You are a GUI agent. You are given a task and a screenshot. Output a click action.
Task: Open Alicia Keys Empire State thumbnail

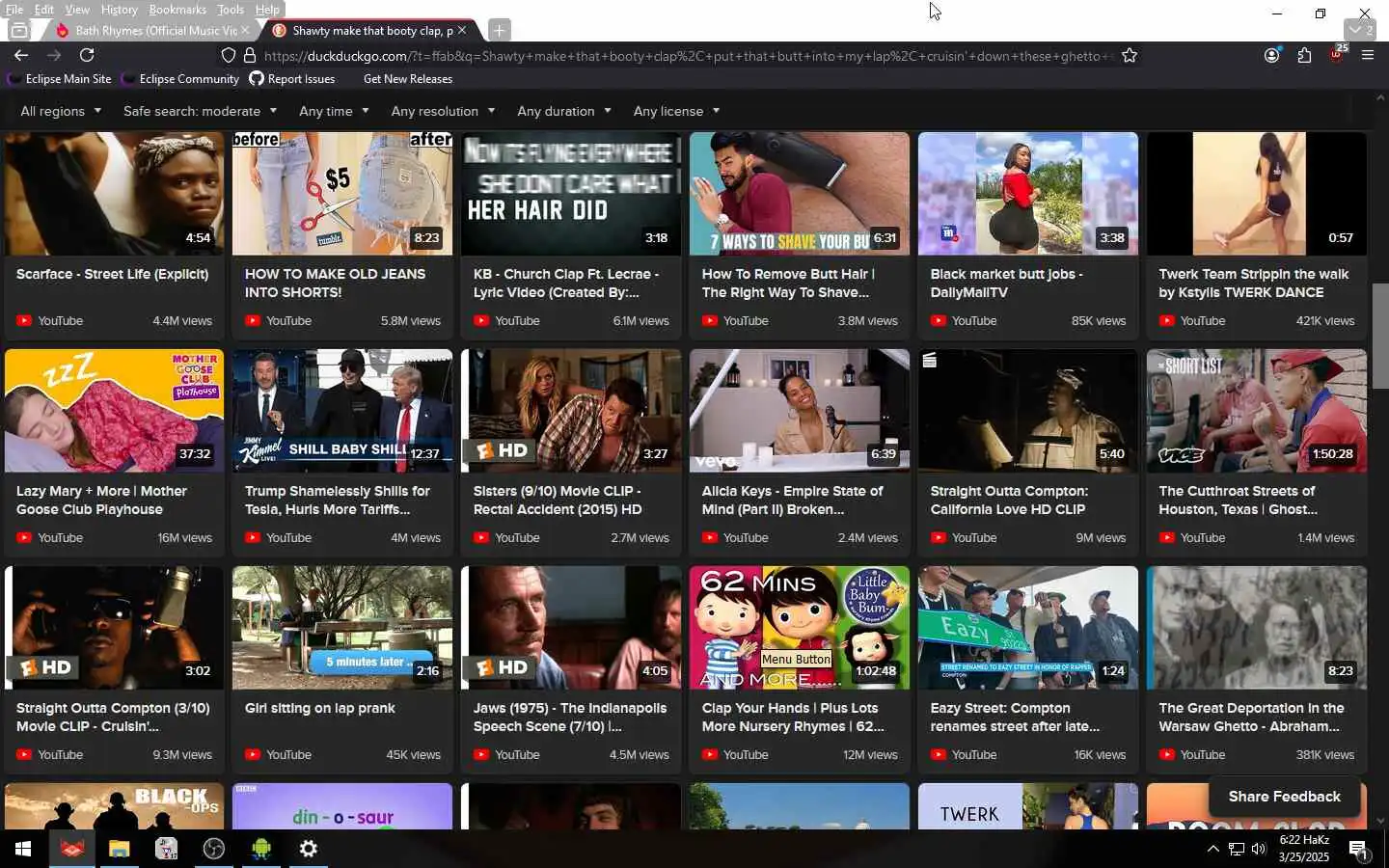pos(800,411)
